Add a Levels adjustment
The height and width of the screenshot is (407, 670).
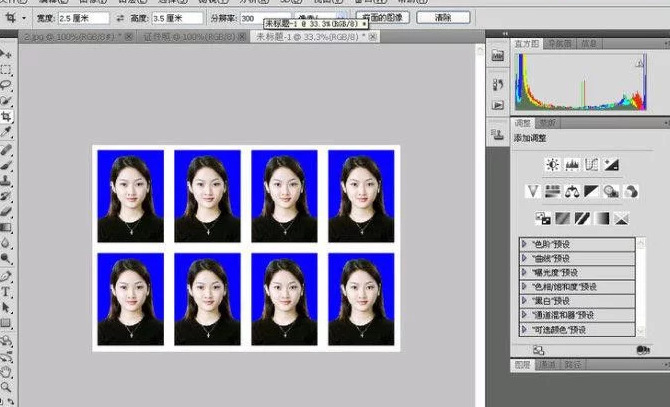(572, 165)
